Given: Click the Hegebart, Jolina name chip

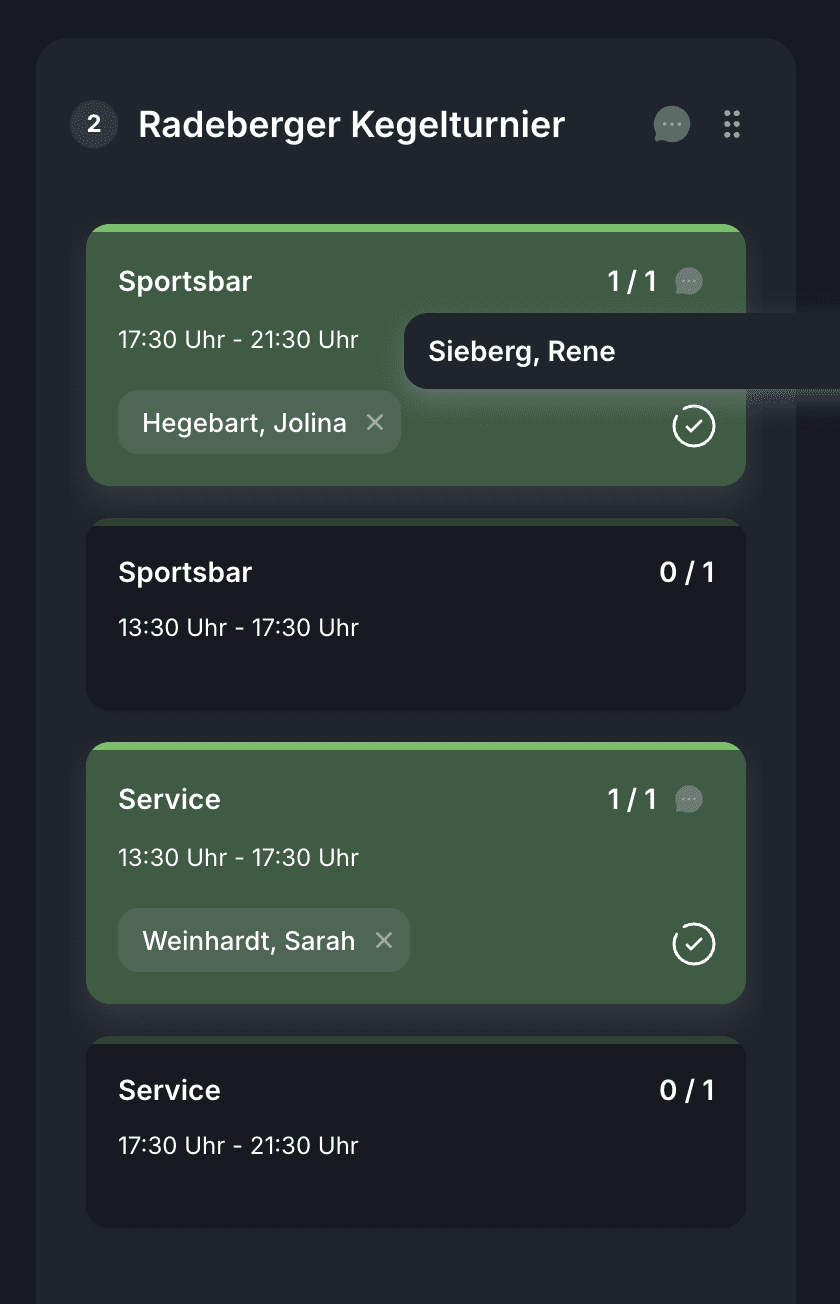Looking at the screenshot, I should click(x=244, y=423).
